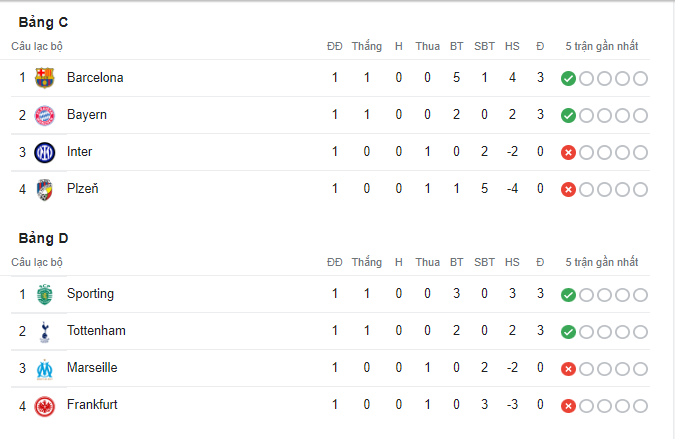Click the Barcelona club crest
Viewport: 675px width, 439px height.
click(44, 78)
